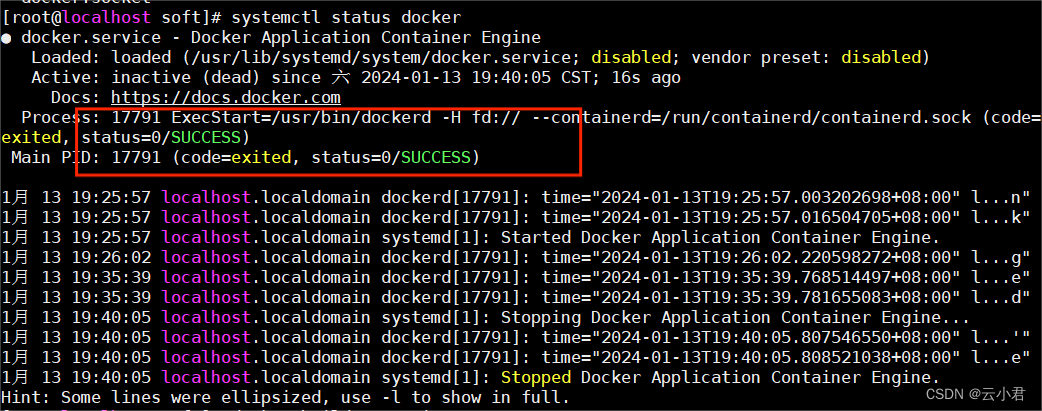The width and height of the screenshot is (1042, 411).
Task: Click the white status dot before docker.service
Action: (6, 38)
